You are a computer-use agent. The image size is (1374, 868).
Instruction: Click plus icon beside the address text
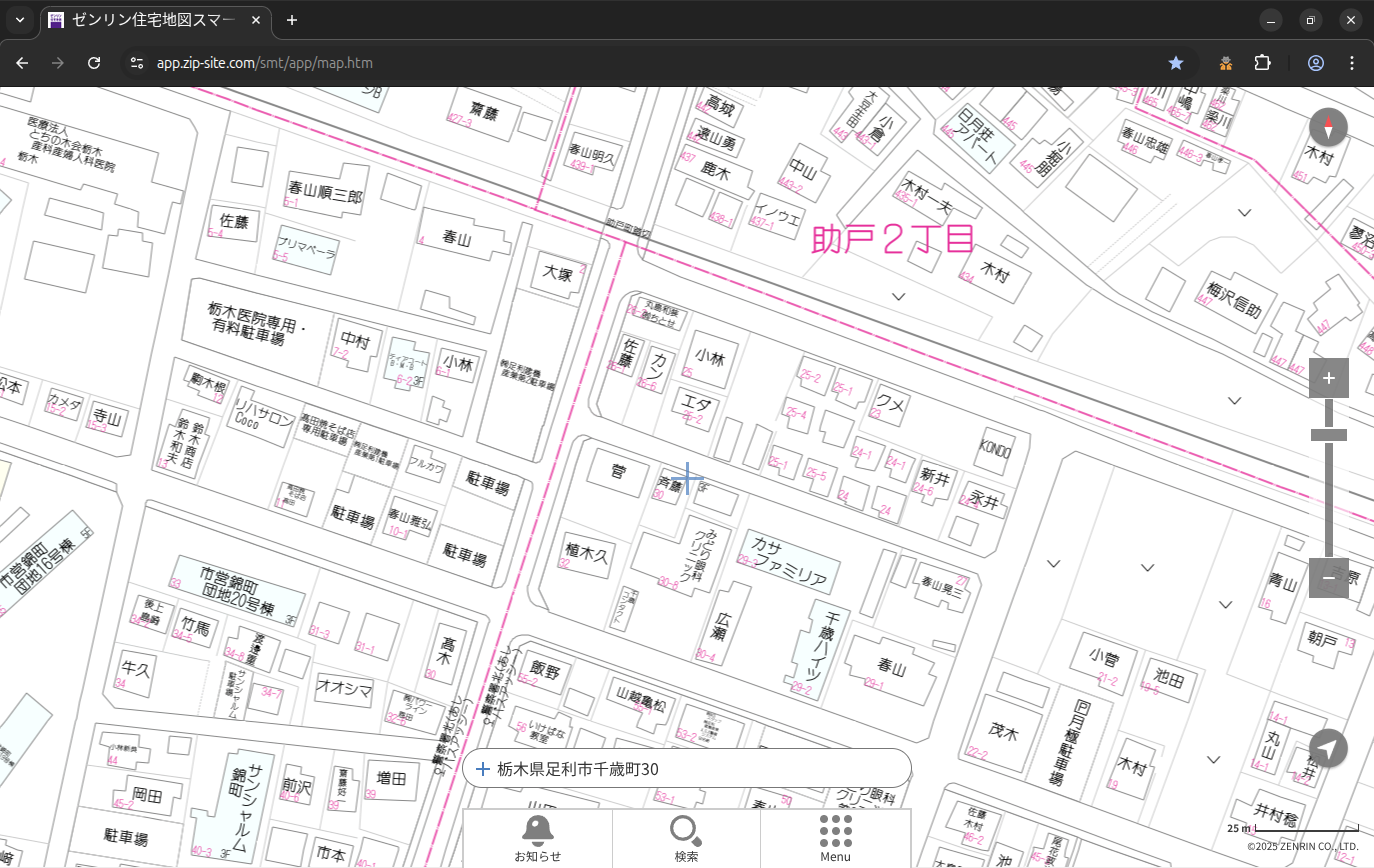483,769
